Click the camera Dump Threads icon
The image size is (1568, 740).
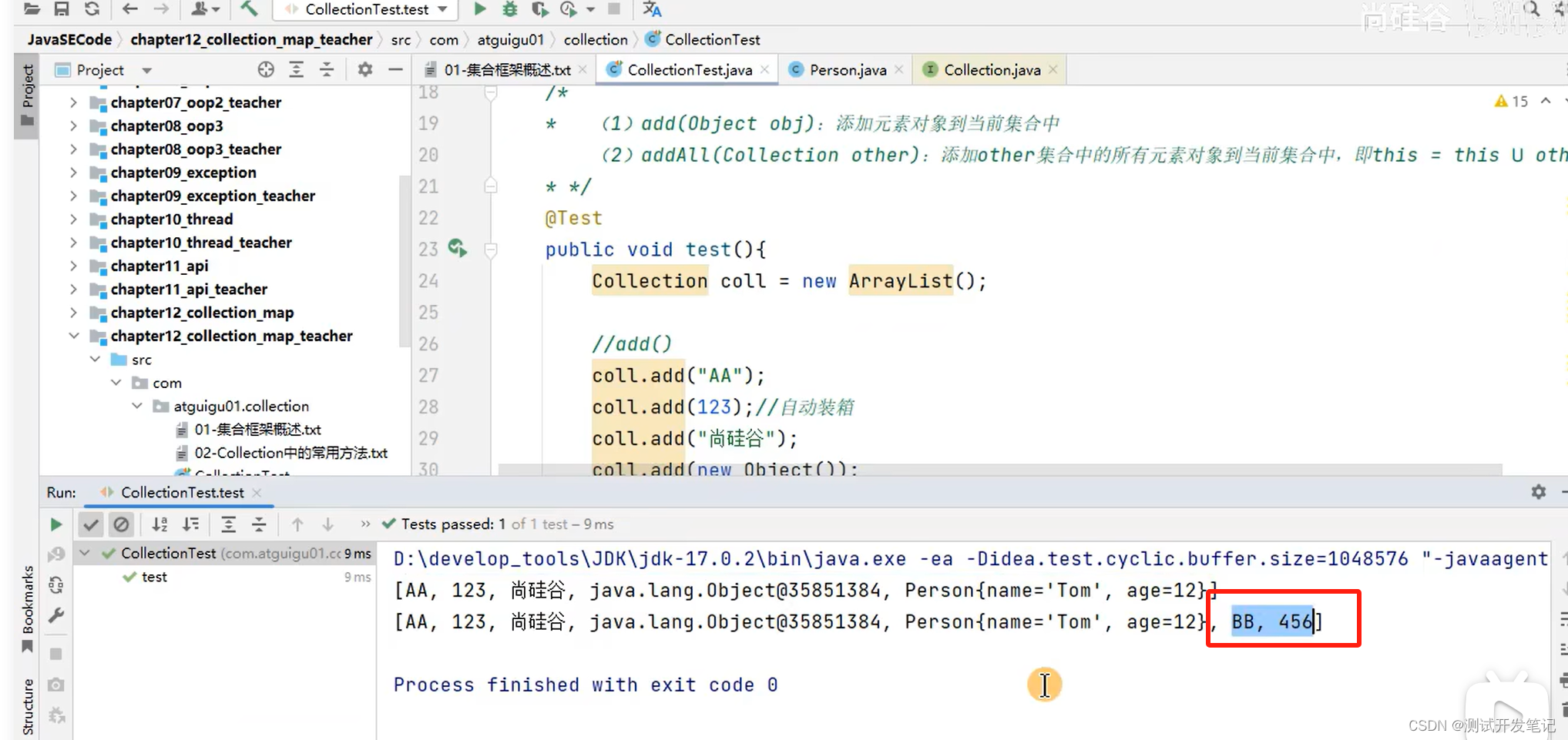tap(55, 685)
